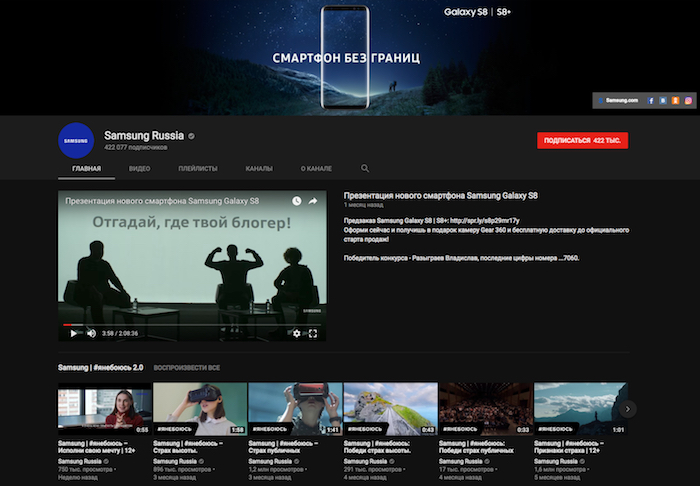Click the player time display 3:58 / 2:08:36
The image size is (700, 486).
120,333
